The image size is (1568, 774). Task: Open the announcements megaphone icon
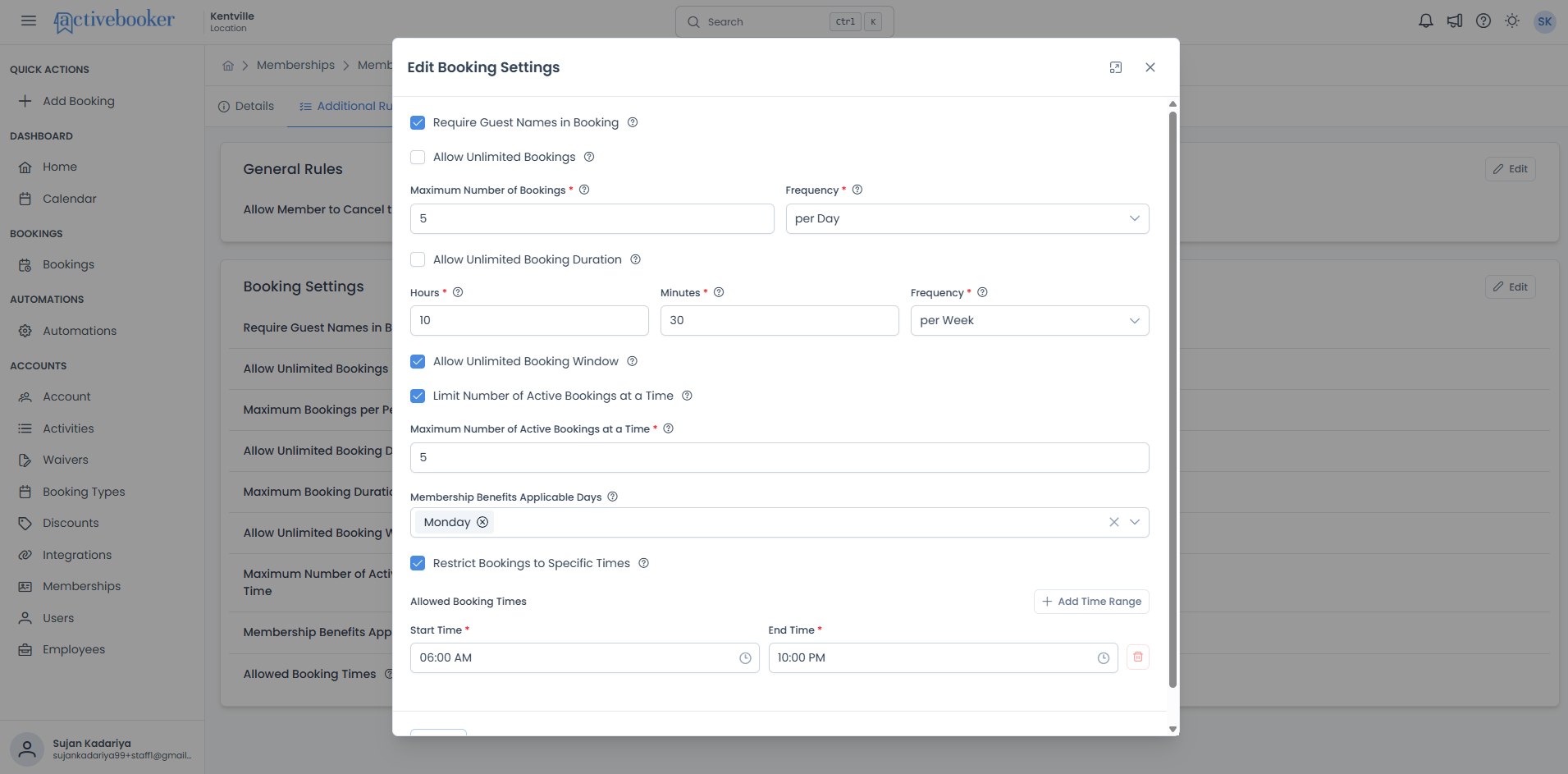1455,21
